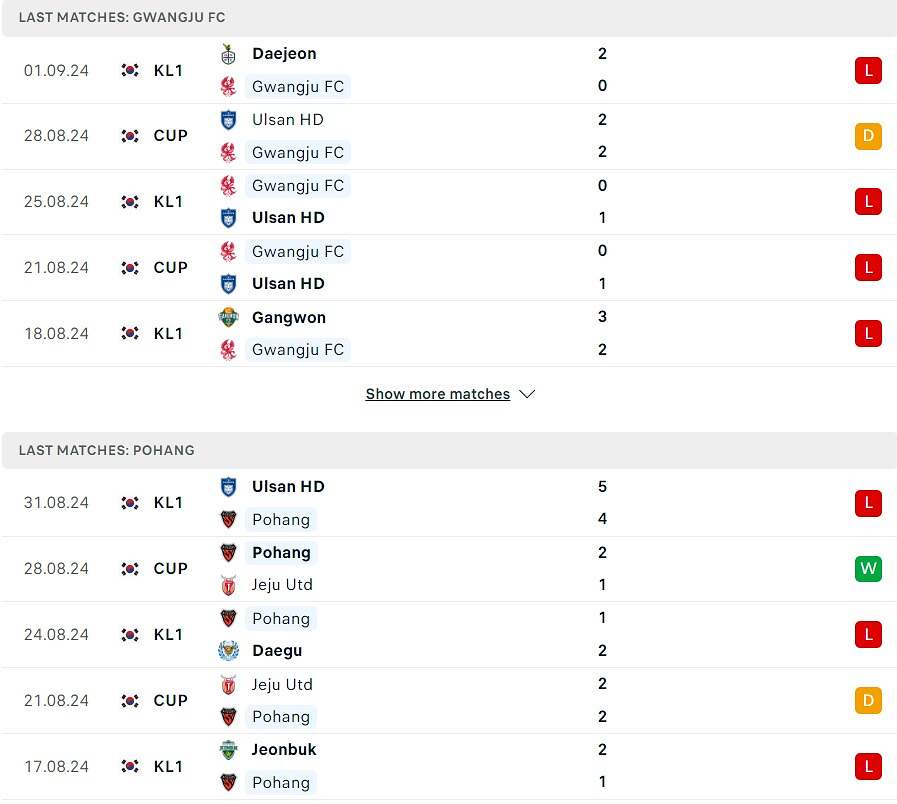Screen dimensions: 897x804
Task: Click Gwangju FC crest in 18.08.24 match
Action: [228, 350]
